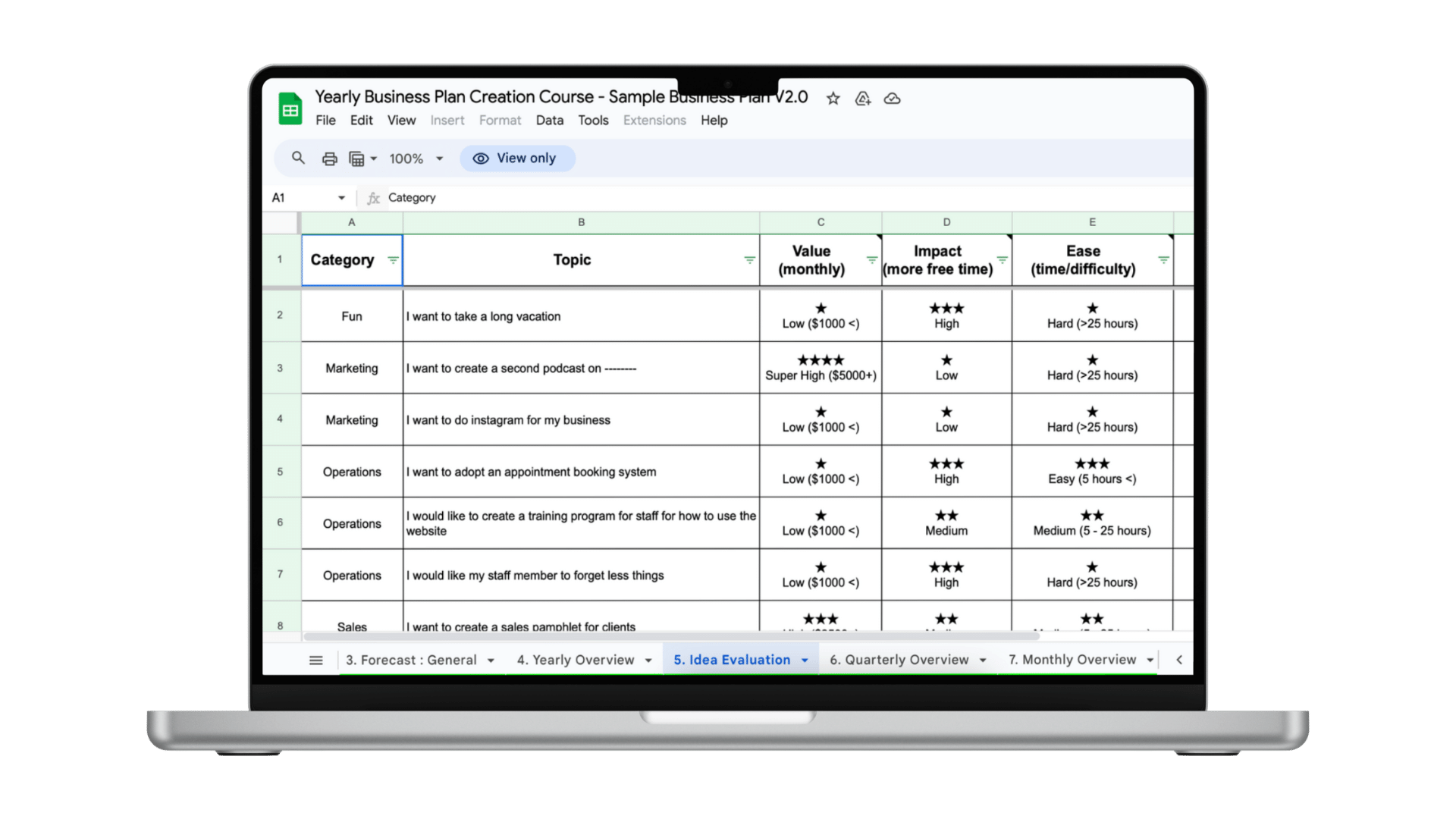Open the filter views icon

(356, 158)
